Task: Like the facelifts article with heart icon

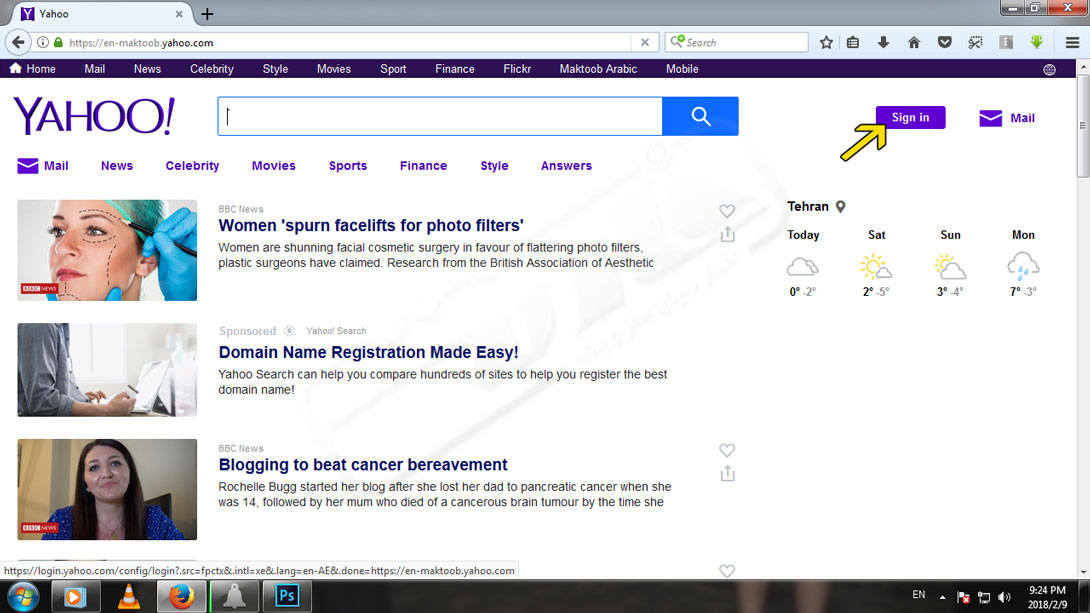Action: point(727,211)
